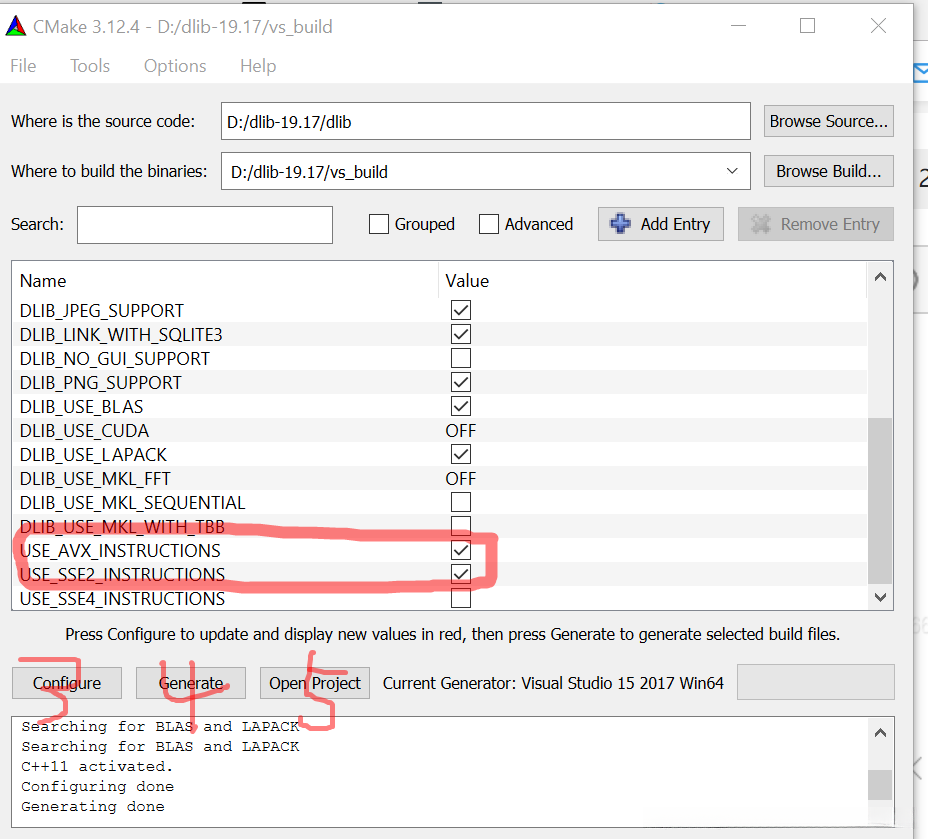The width and height of the screenshot is (928, 839).
Task: Click the 'Configuring done' log line
Action: (98, 786)
